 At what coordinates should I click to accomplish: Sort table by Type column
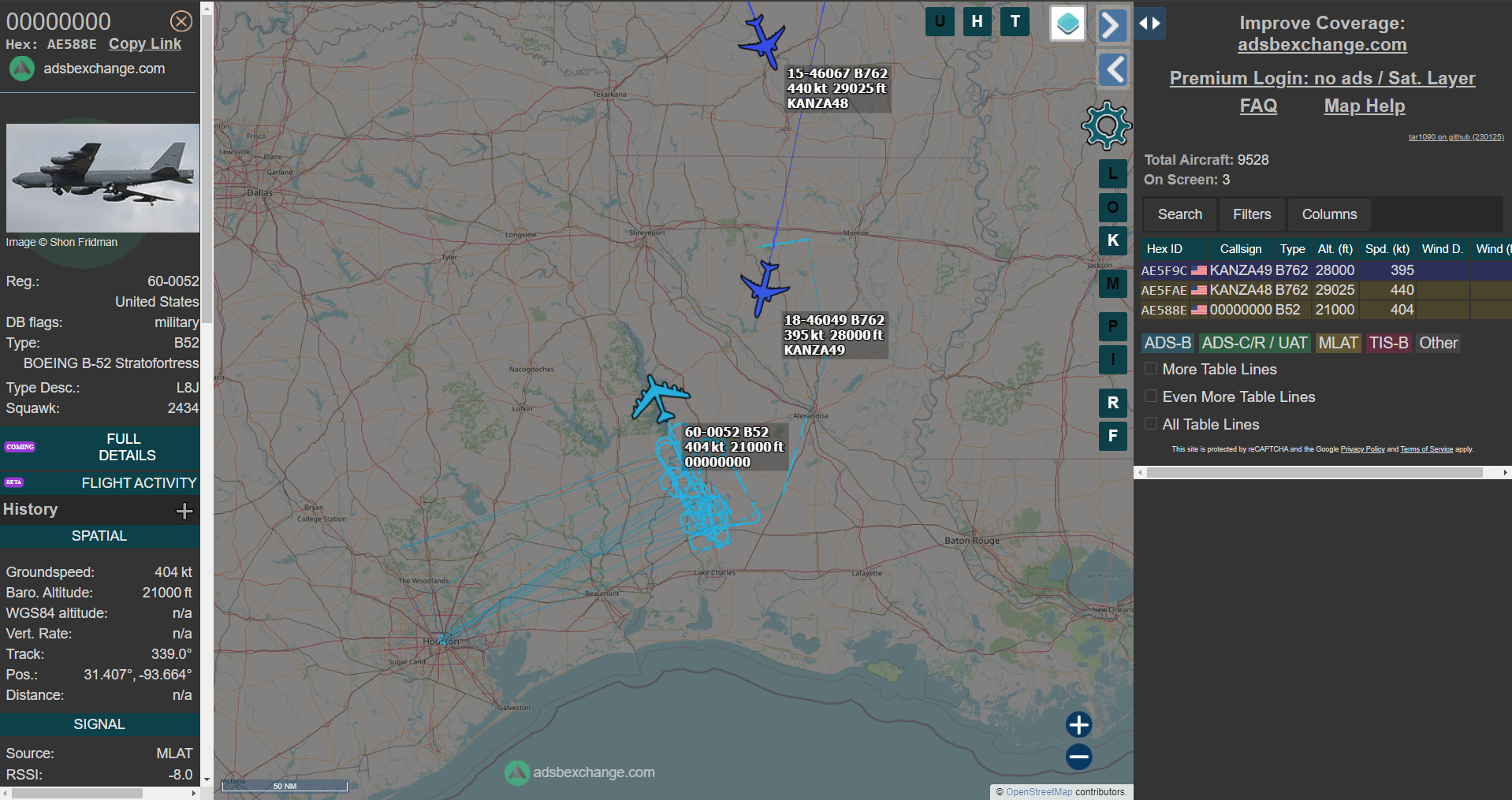(x=1292, y=249)
